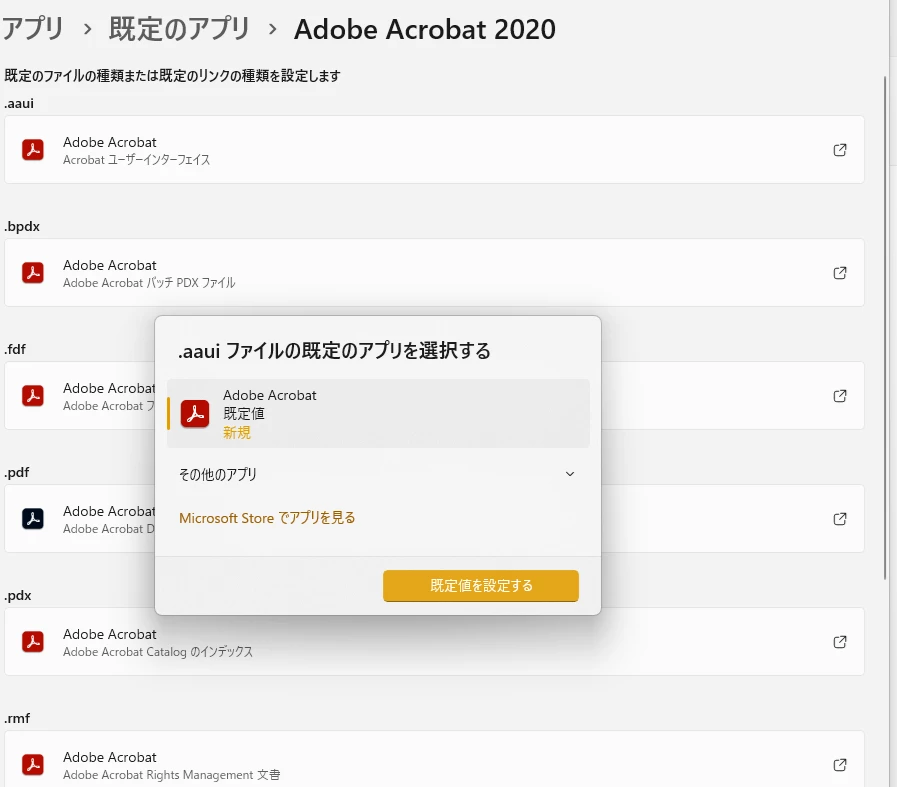Select Adobe Acrobat バッチ PDX ファイル row
The image size is (897, 787).
tap(434, 273)
